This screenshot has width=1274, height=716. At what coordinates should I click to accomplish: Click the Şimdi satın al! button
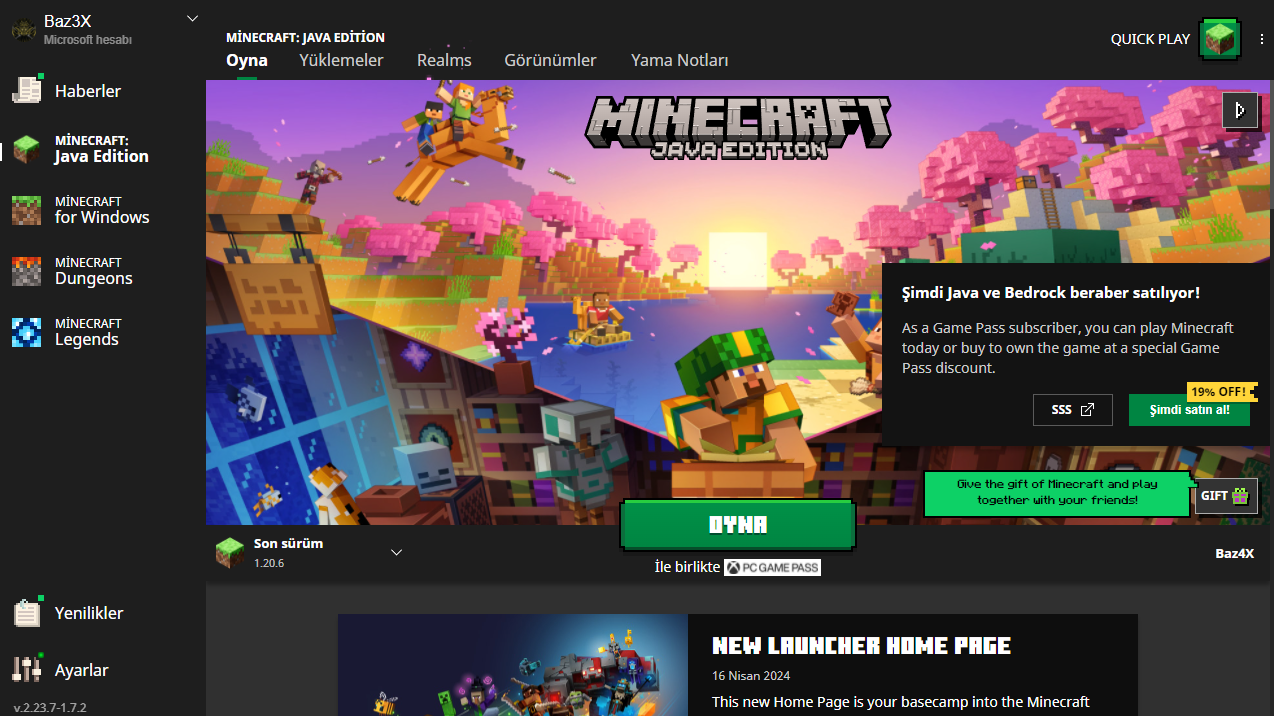pos(1189,410)
